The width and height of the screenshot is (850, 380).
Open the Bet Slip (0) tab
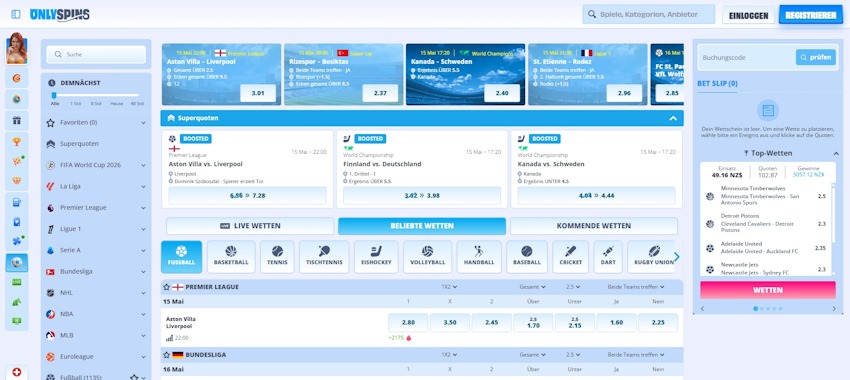(717, 84)
